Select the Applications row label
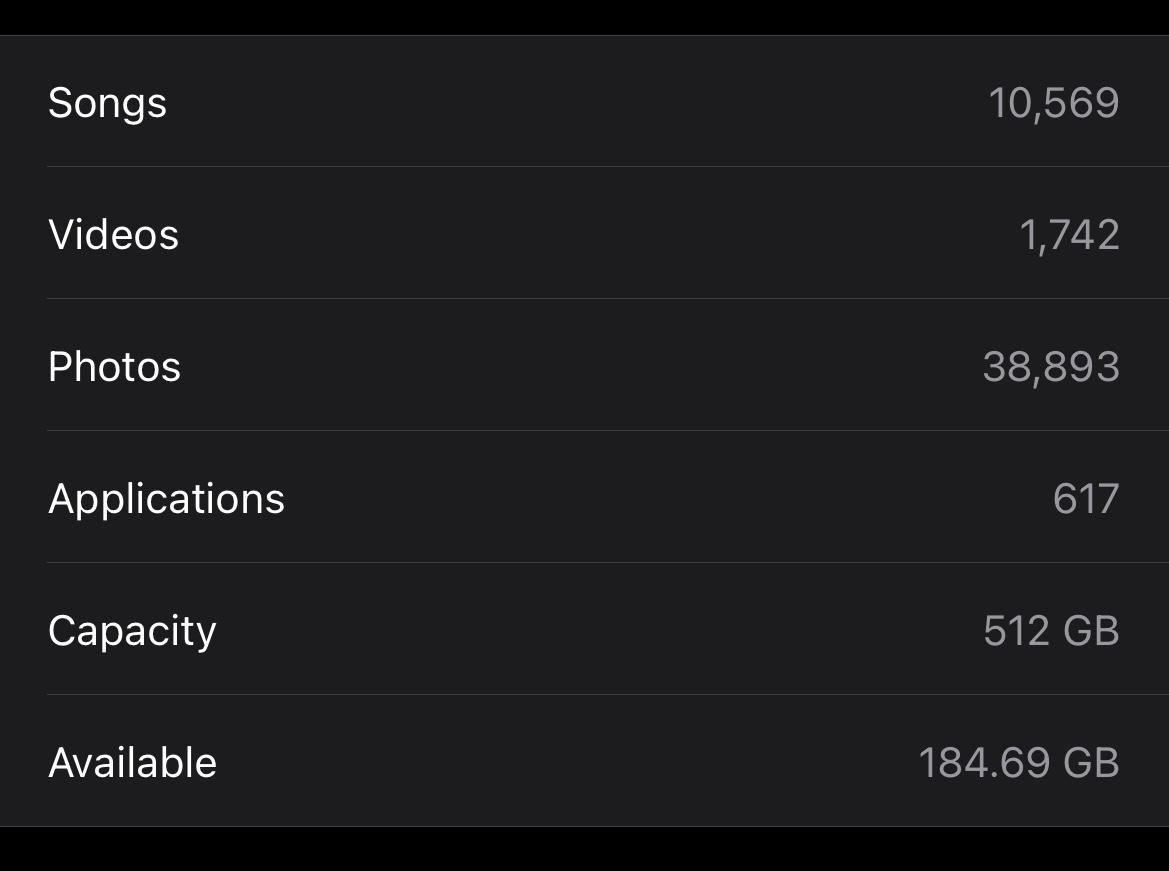Screen dimensions: 1169x871 166,499
